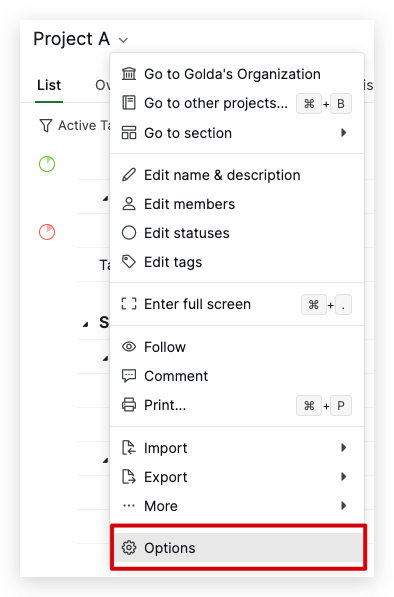
Task: Click the Active Tasks filter funnel icon
Action: coord(46,125)
